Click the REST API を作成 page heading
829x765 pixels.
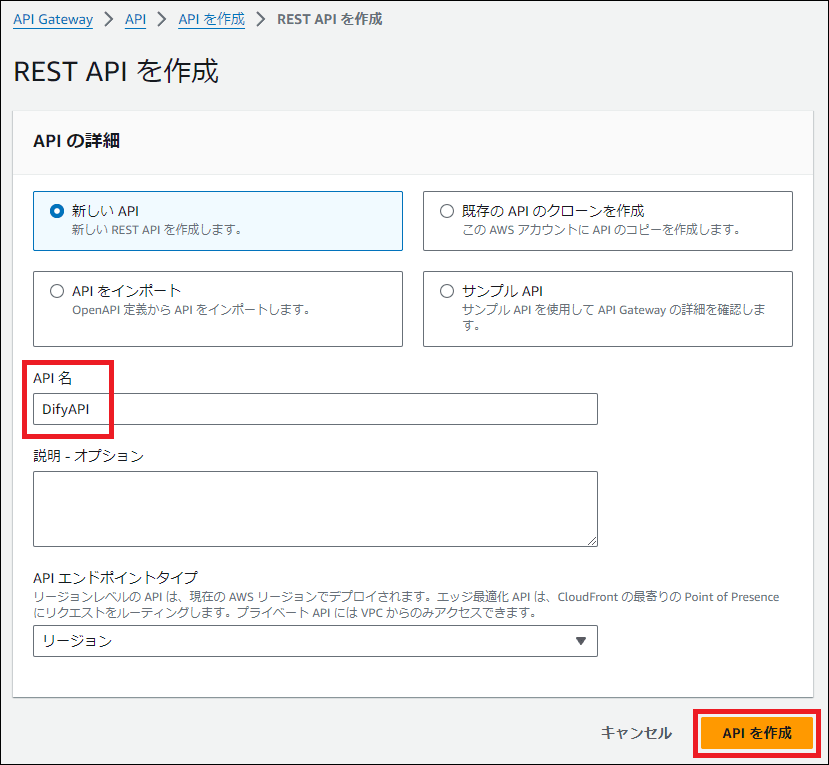[116, 72]
